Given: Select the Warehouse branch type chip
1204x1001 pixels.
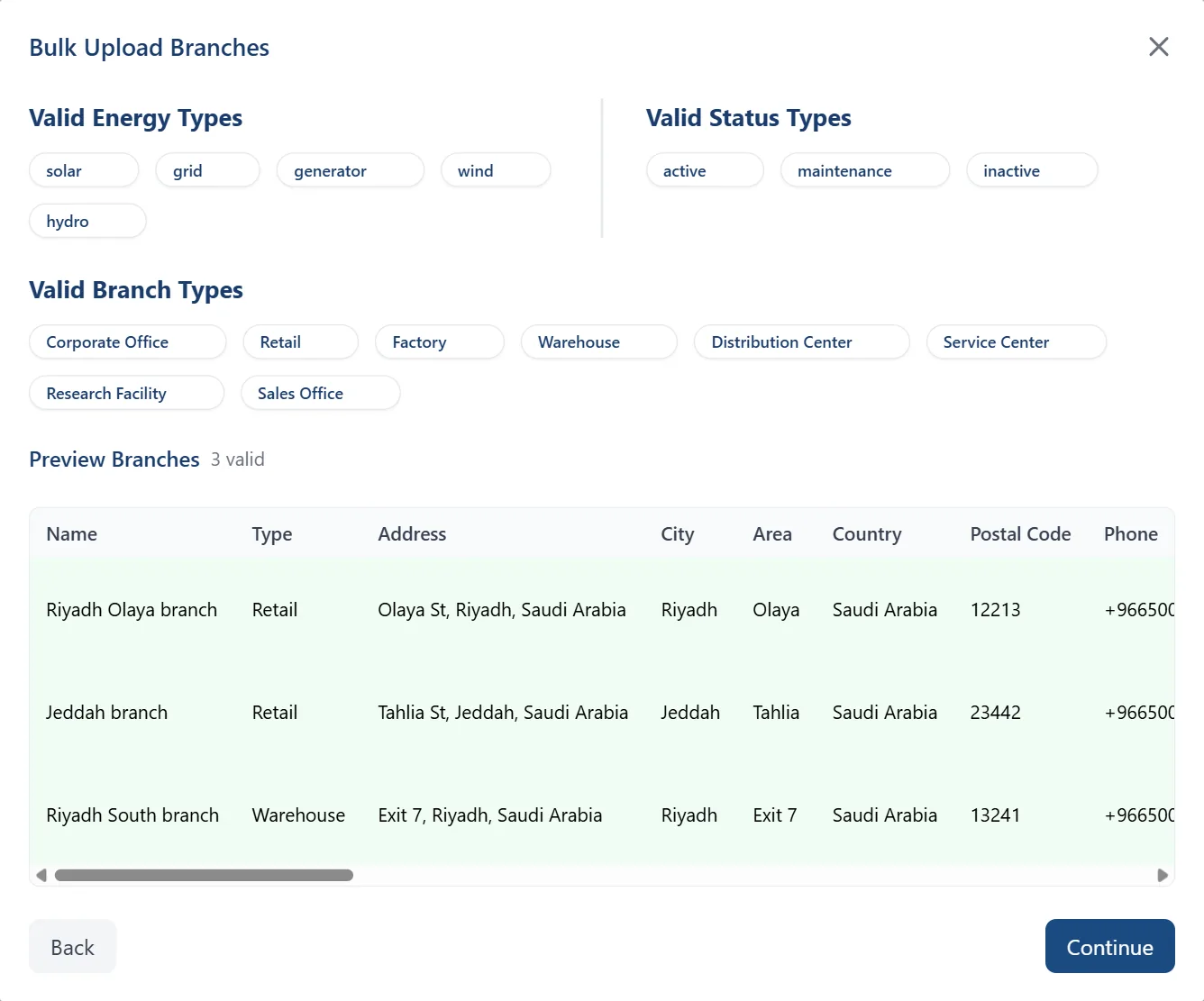Looking at the screenshot, I should tap(598, 341).
